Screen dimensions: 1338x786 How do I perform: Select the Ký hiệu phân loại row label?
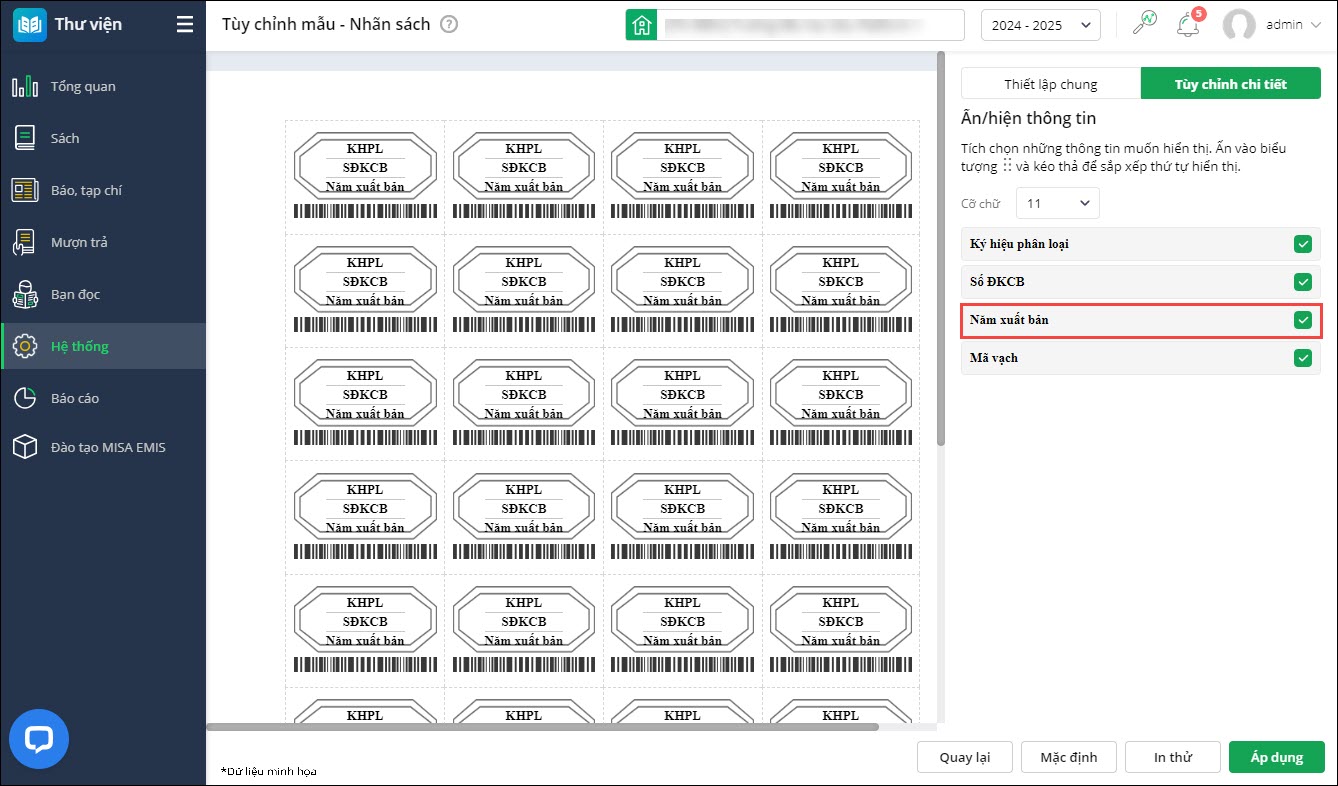1020,244
